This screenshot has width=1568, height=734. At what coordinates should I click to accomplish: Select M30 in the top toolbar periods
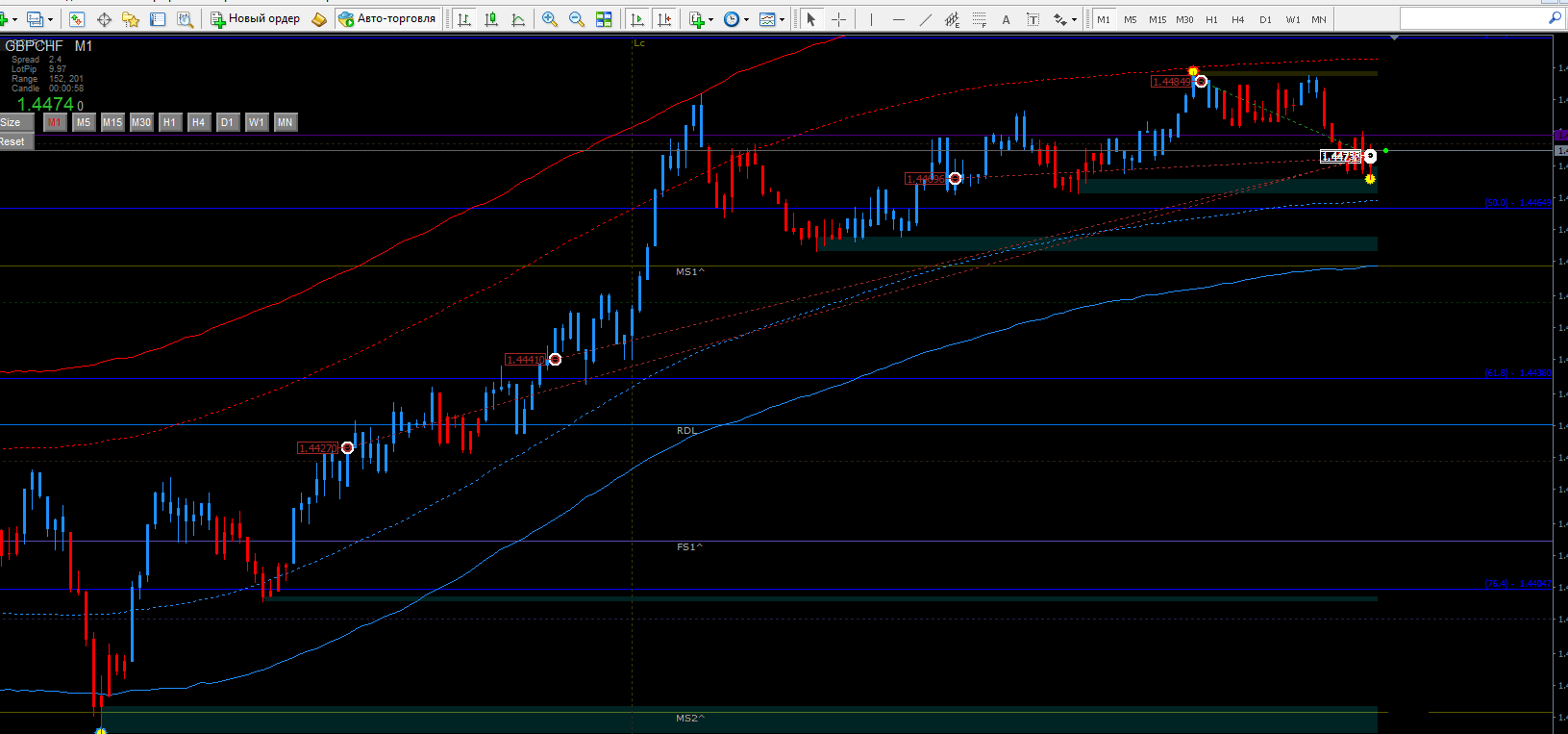1184,19
